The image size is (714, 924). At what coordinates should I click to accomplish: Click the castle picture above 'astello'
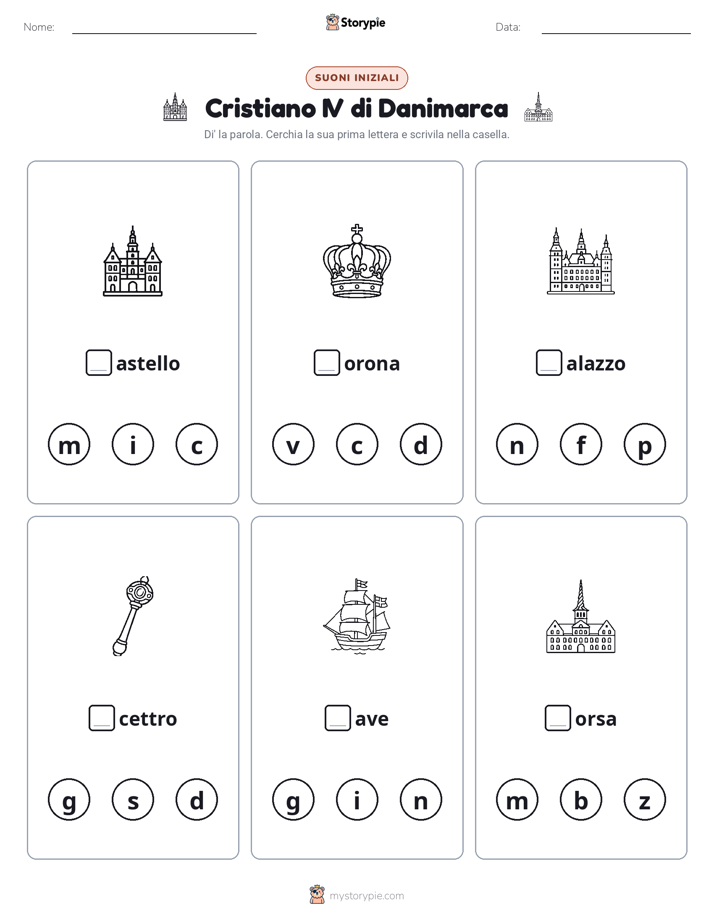133,260
